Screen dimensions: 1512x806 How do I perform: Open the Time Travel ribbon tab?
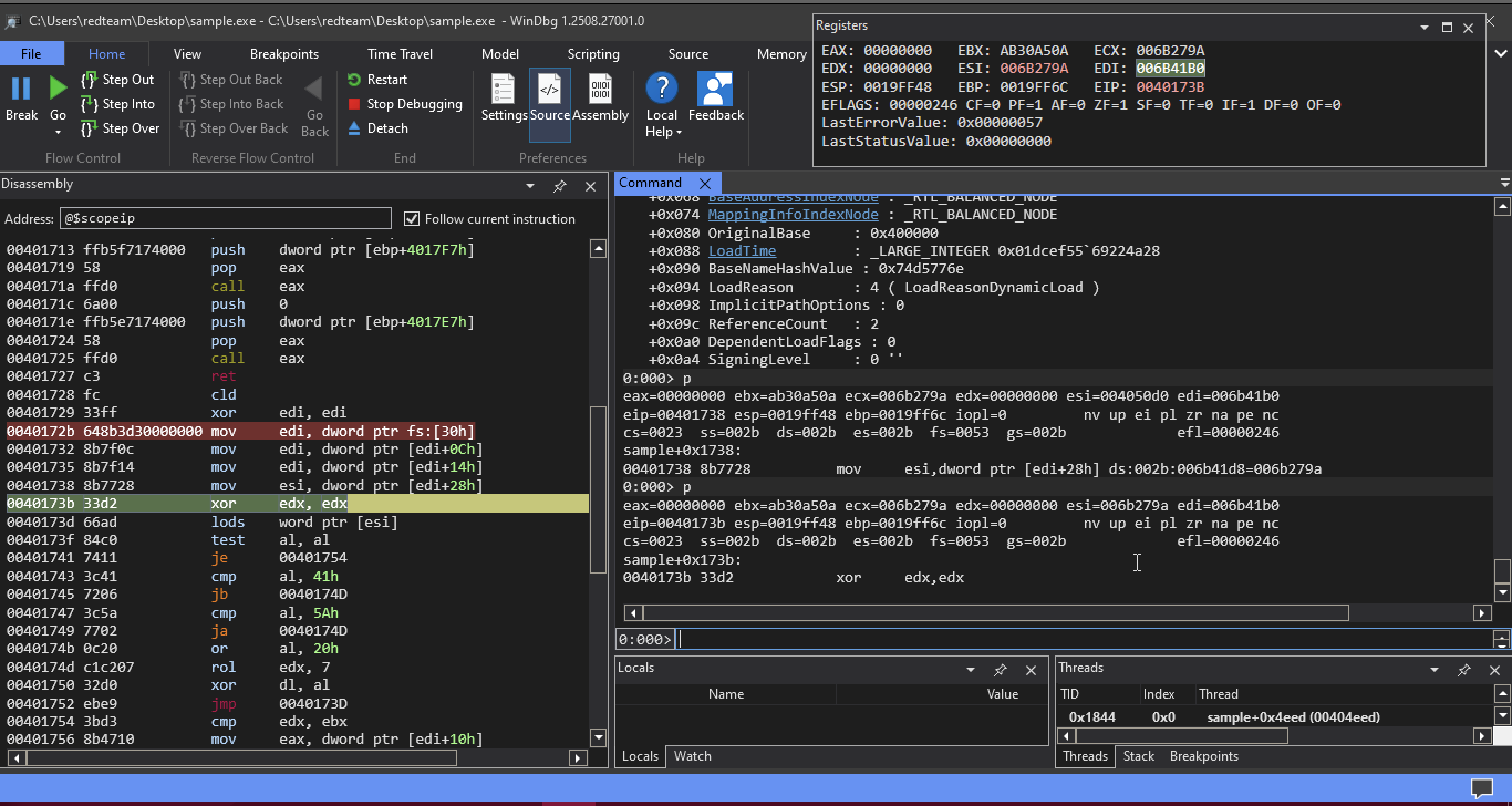tap(400, 54)
